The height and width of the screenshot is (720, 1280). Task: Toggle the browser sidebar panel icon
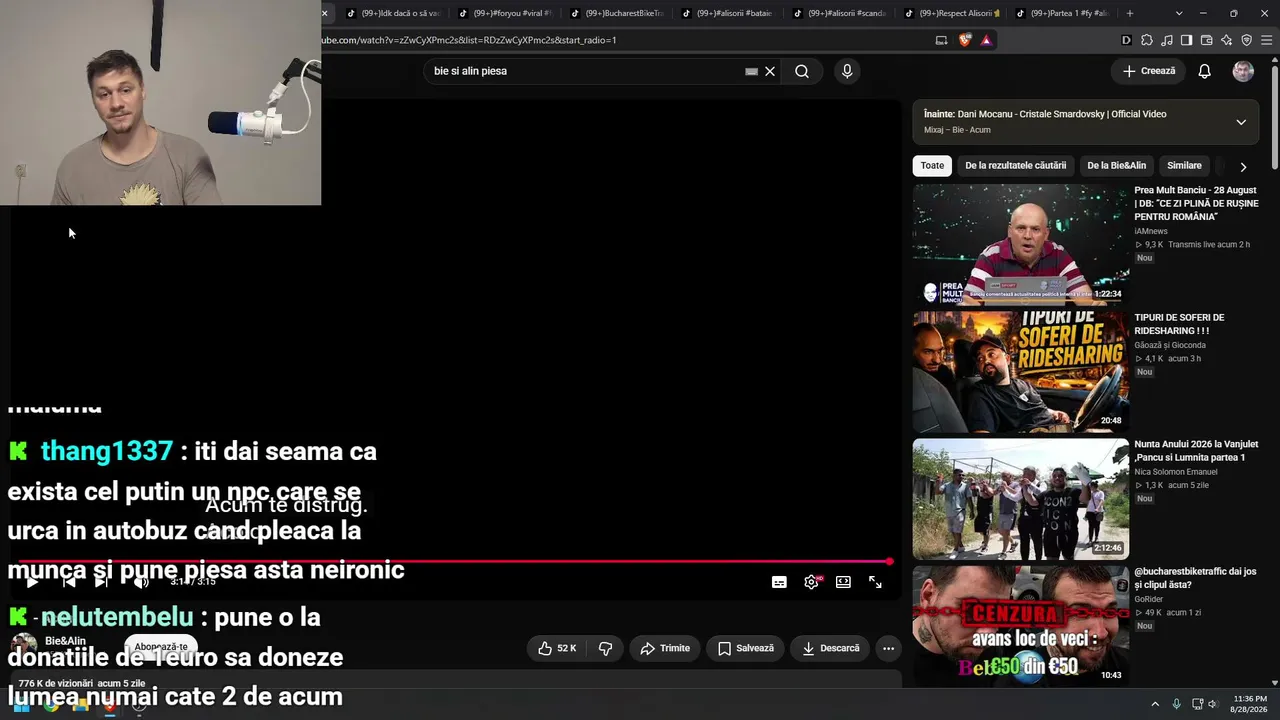pos(1187,40)
